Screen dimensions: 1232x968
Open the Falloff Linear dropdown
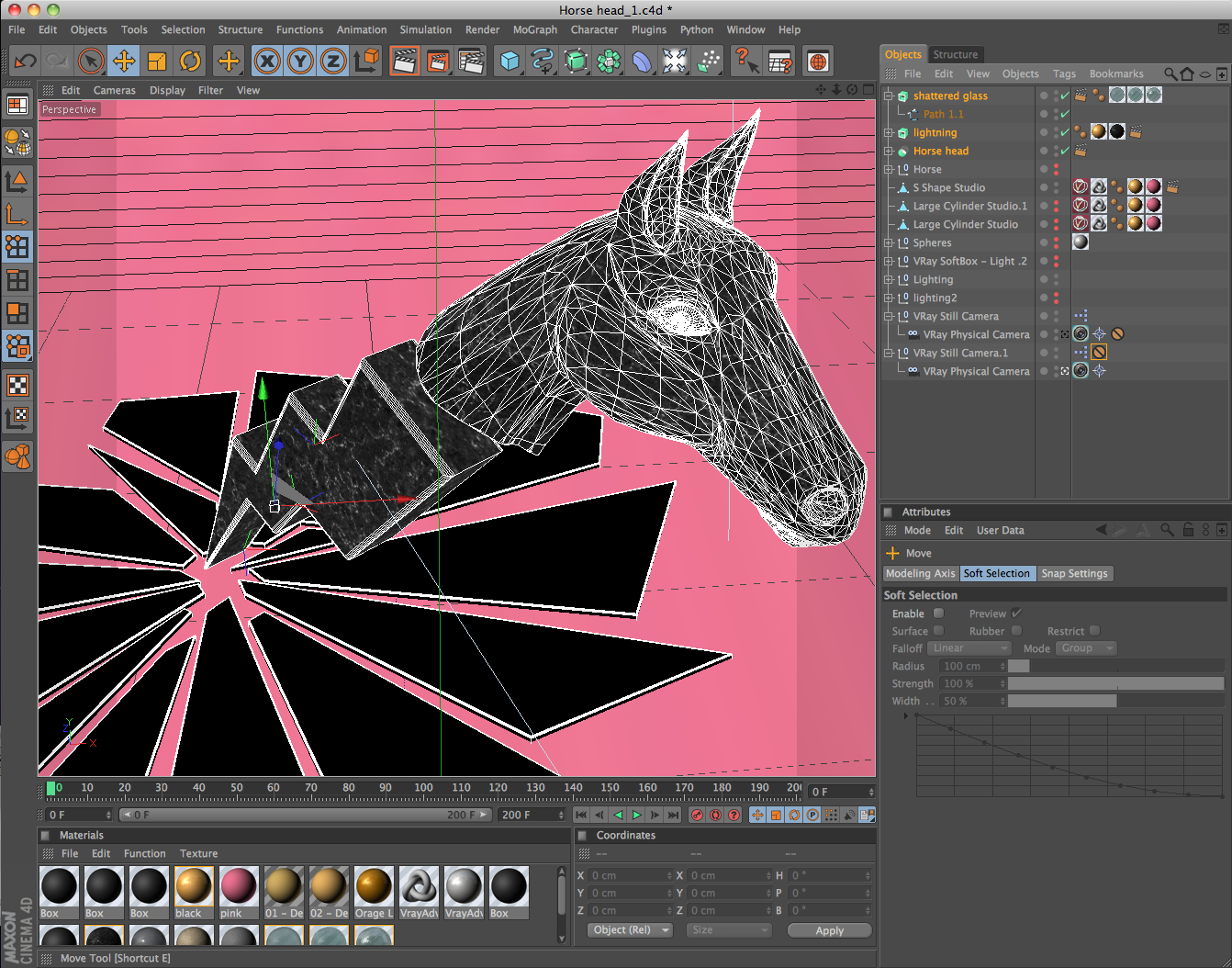click(969, 648)
